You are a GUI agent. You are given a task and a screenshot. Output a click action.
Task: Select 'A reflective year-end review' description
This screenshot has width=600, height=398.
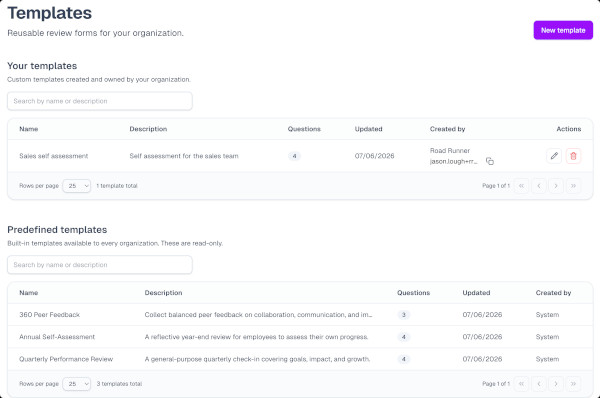(x=256, y=337)
